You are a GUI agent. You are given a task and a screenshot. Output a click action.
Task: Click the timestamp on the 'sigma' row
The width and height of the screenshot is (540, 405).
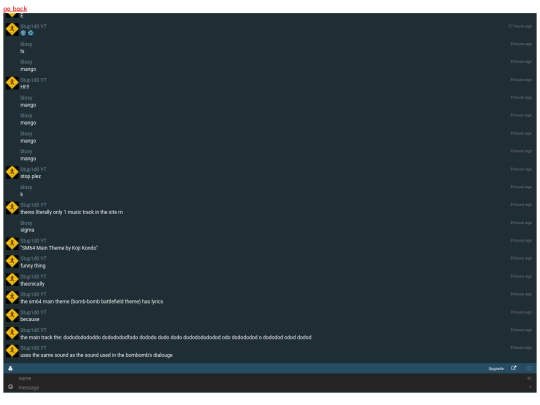(x=521, y=222)
